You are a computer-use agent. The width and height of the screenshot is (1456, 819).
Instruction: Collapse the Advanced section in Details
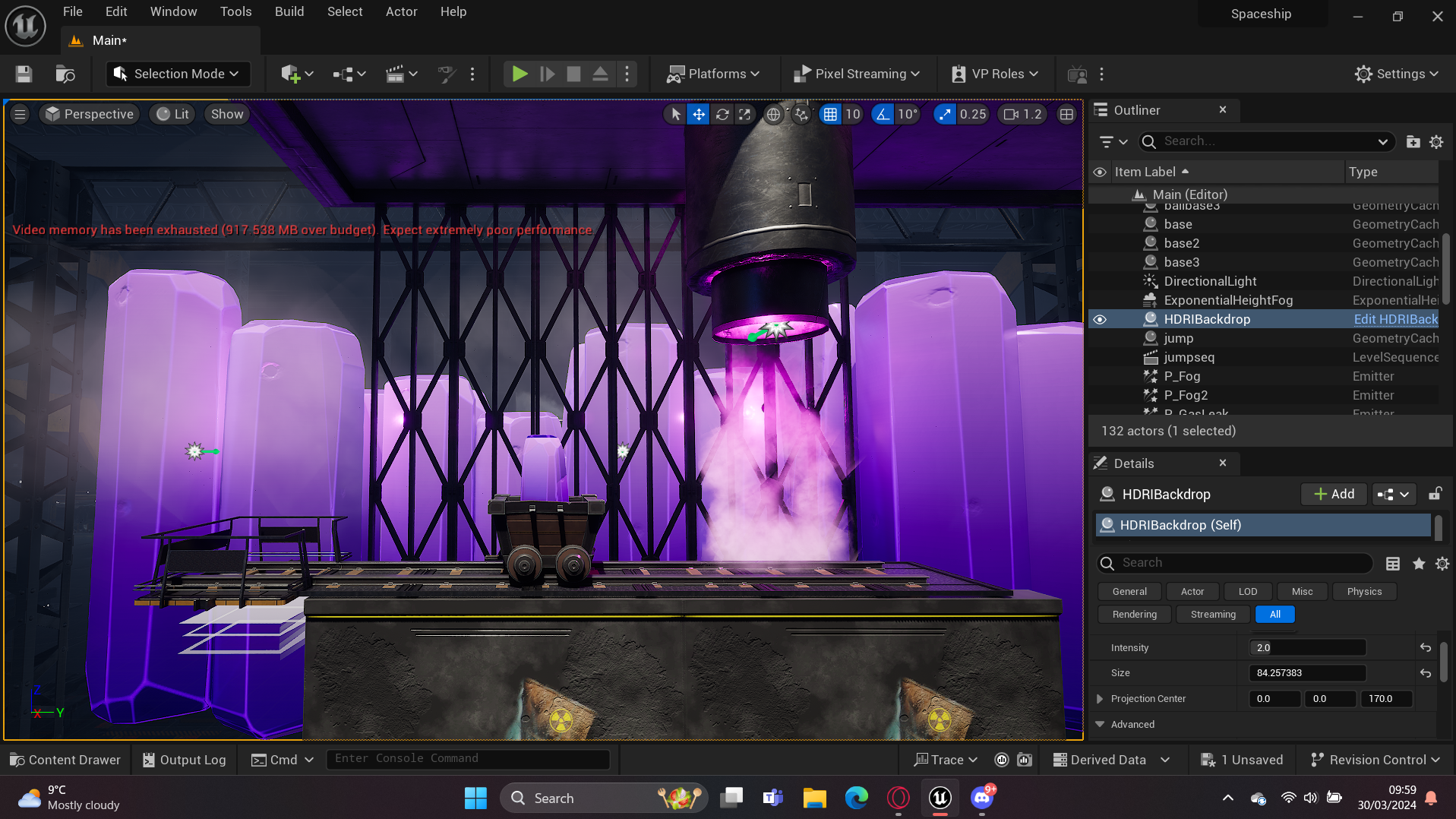tap(1100, 725)
